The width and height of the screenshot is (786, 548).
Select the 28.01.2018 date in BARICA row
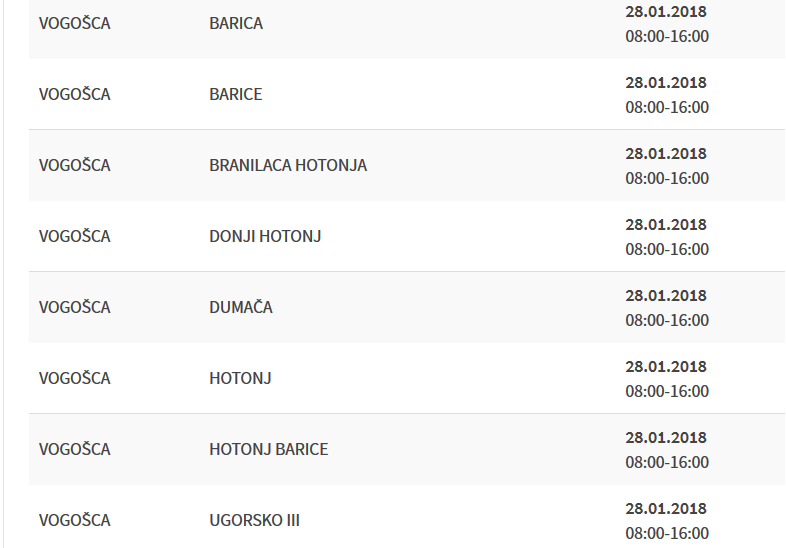point(666,11)
